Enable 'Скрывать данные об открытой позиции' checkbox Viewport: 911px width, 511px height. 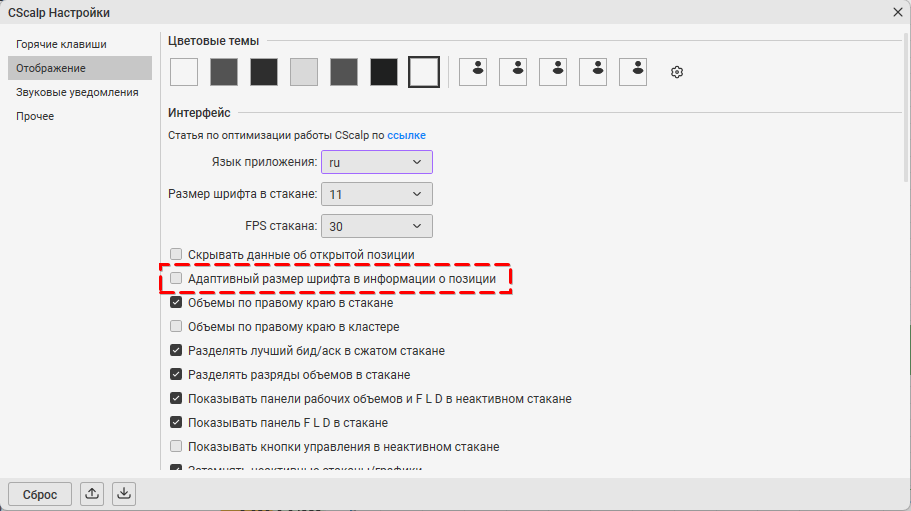pyautogui.click(x=176, y=255)
